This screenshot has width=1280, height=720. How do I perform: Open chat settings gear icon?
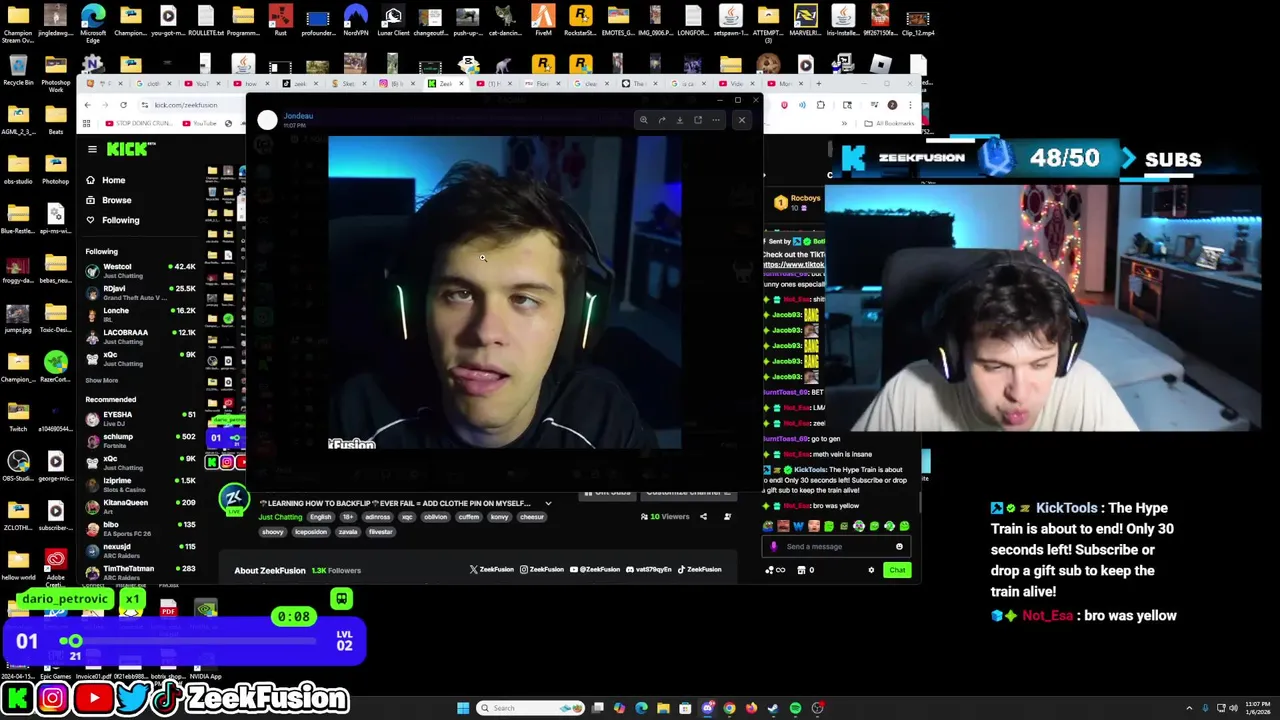click(871, 570)
